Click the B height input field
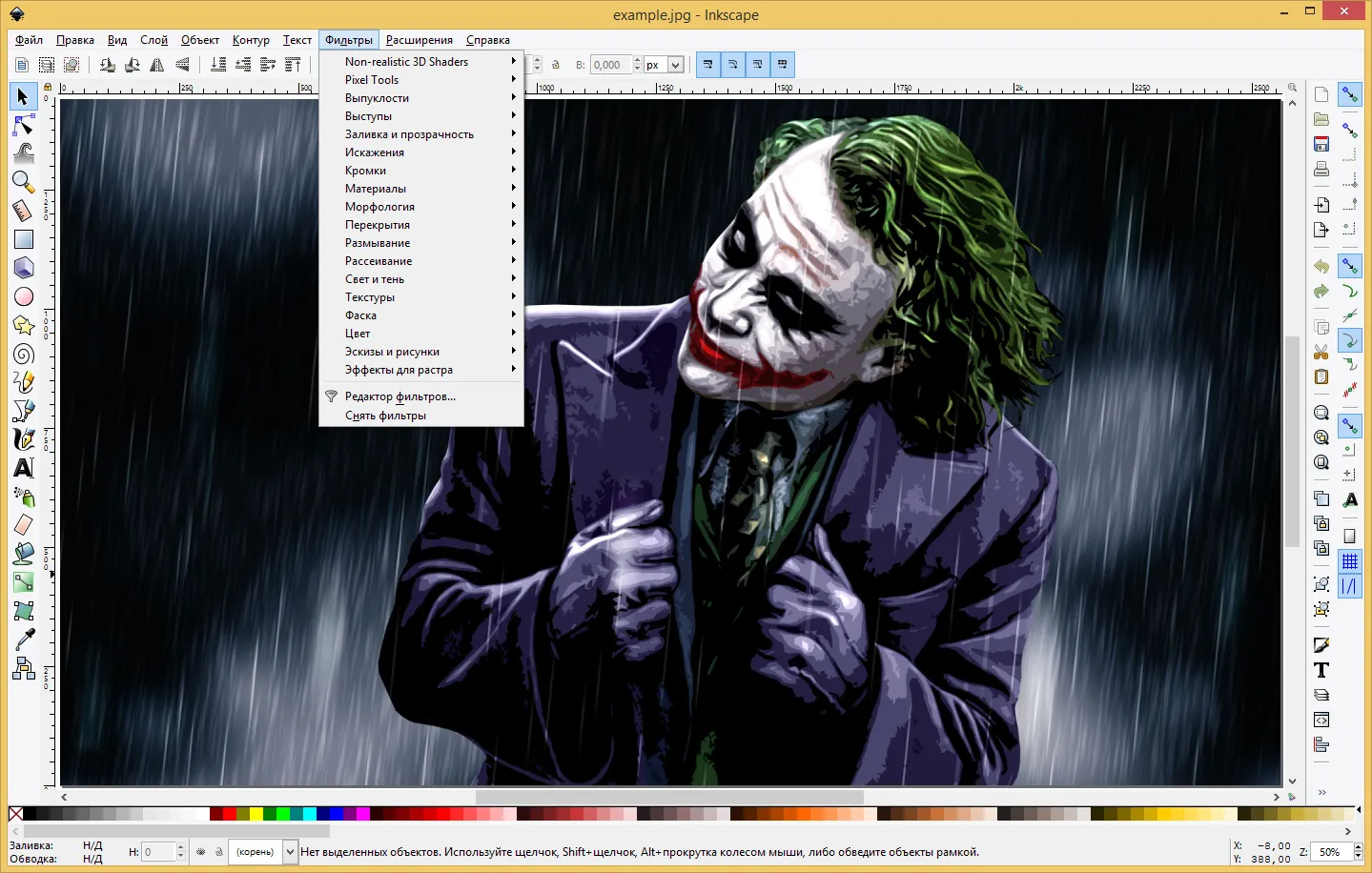Viewport: 1372px width, 873px height. click(x=609, y=65)
